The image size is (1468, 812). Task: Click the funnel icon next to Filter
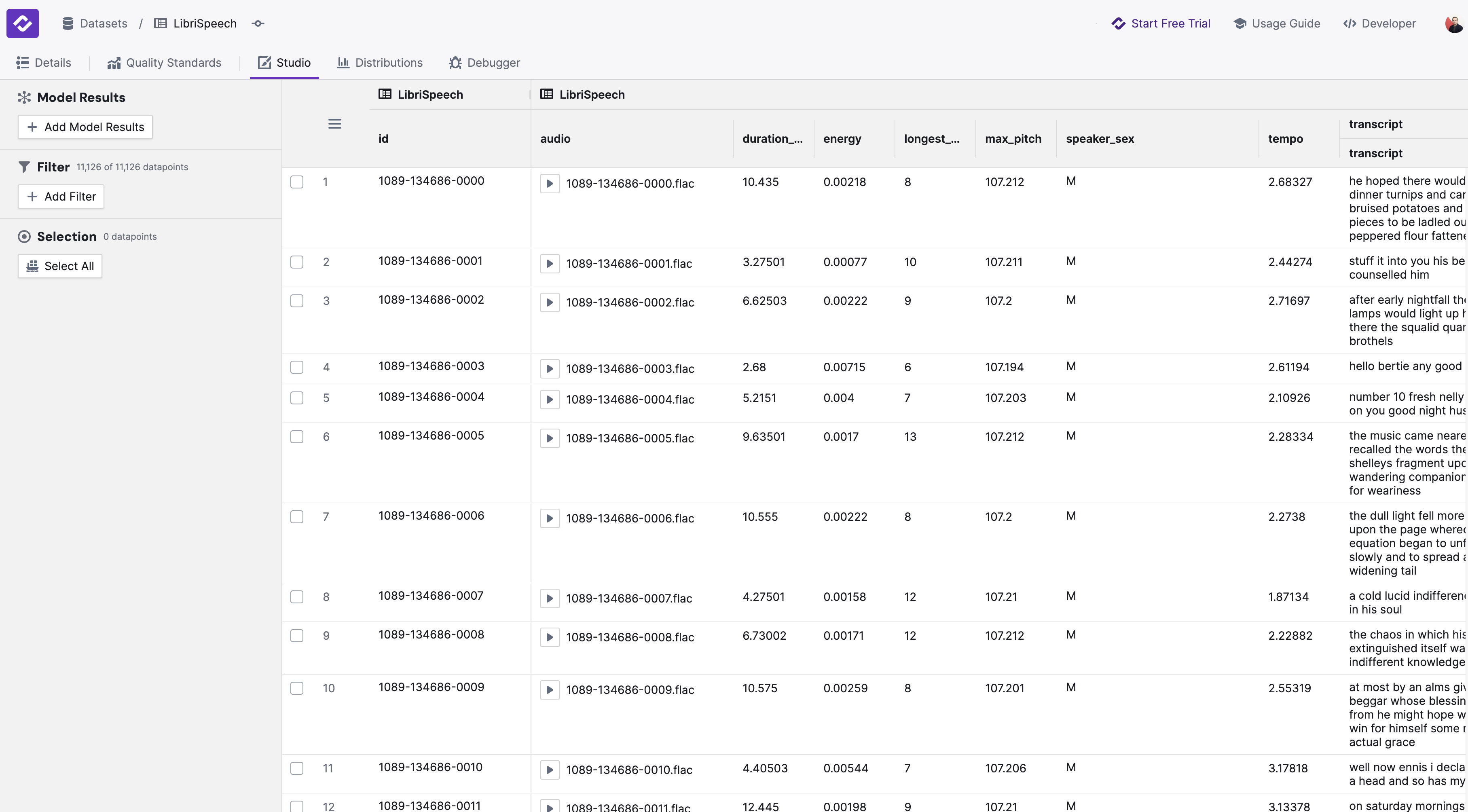click(24, 166)
